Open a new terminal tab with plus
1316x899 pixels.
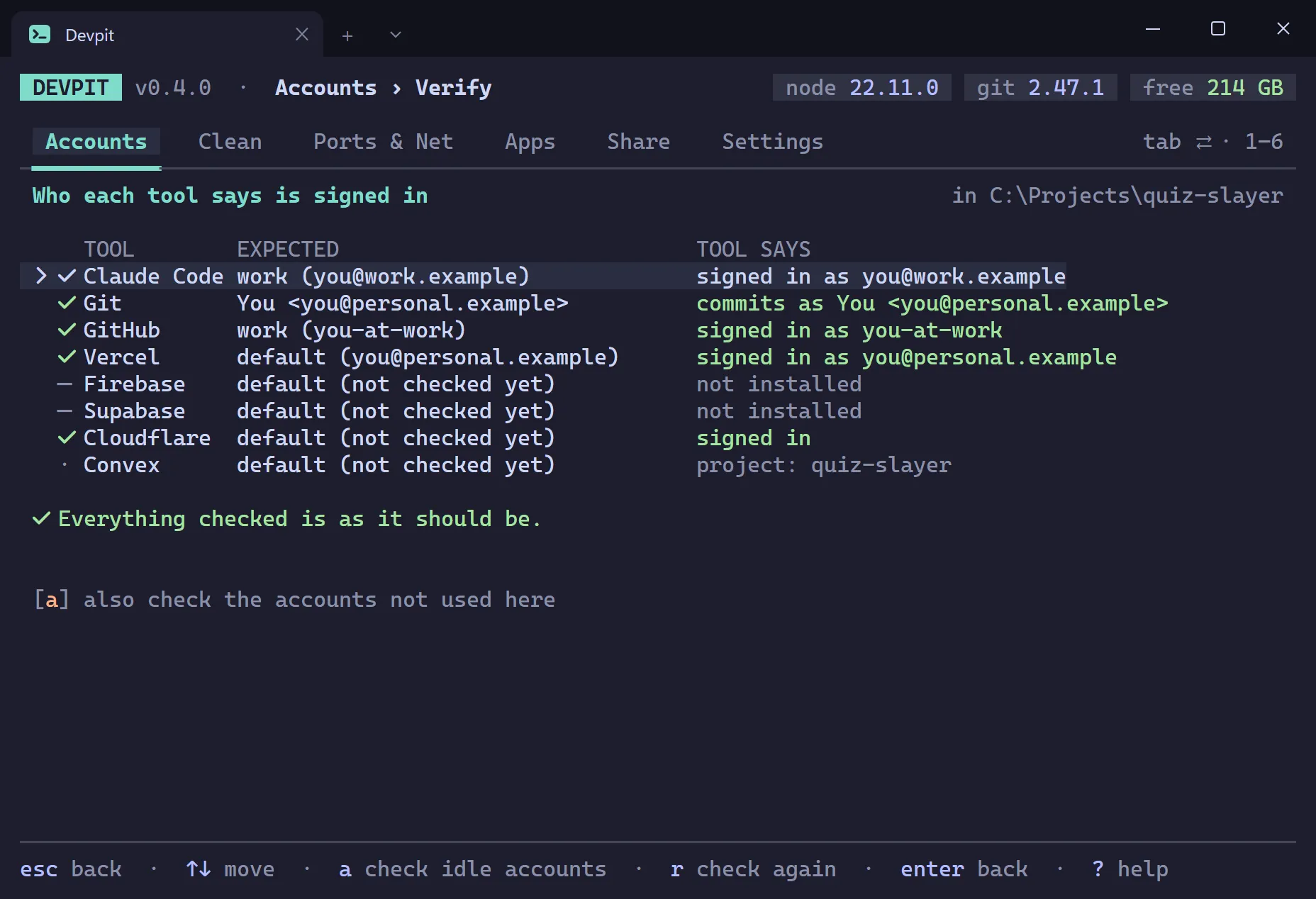347,35
